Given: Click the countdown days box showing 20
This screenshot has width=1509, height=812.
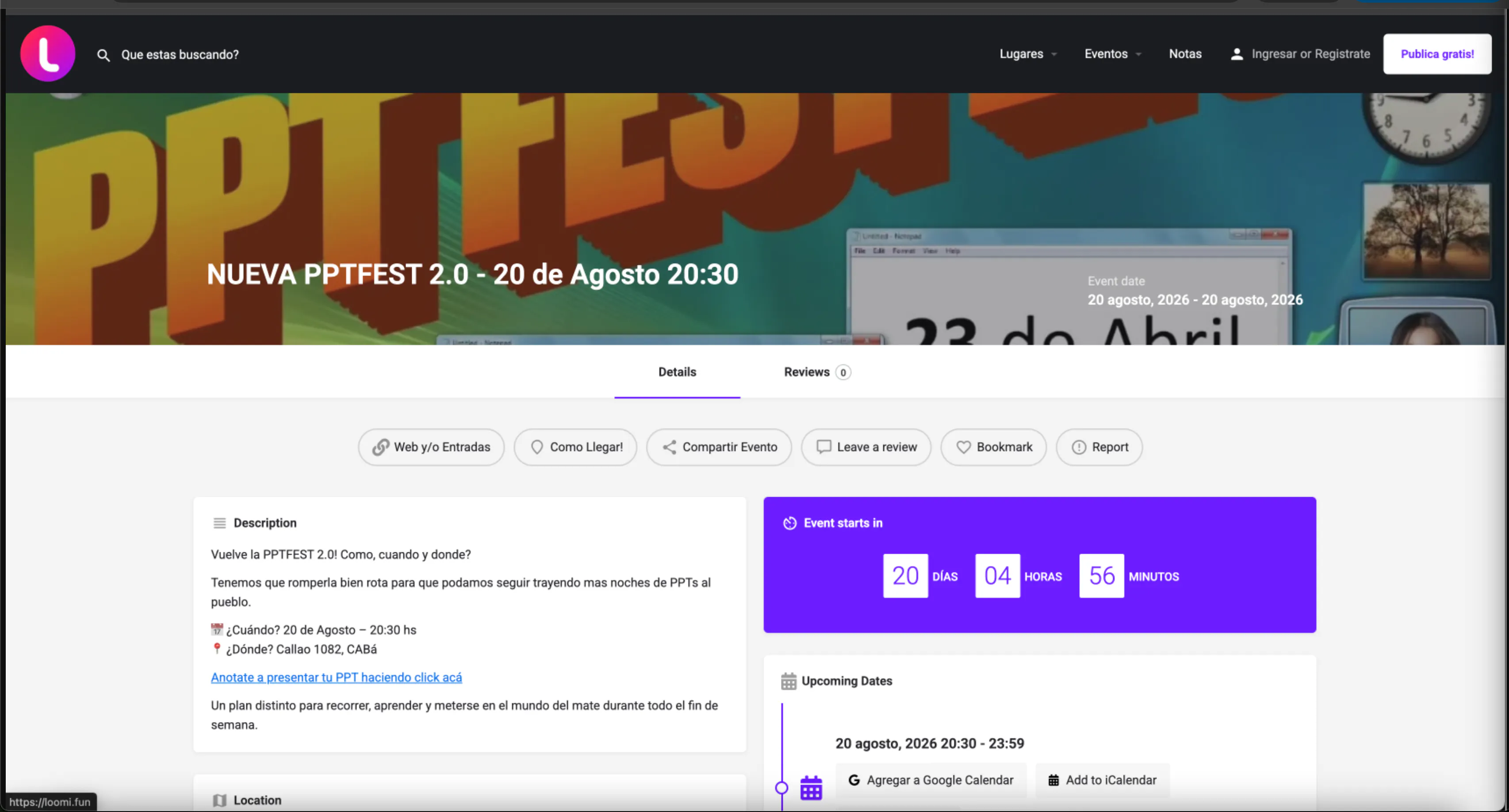Looking at the screenshot, I should click(906, 576).
